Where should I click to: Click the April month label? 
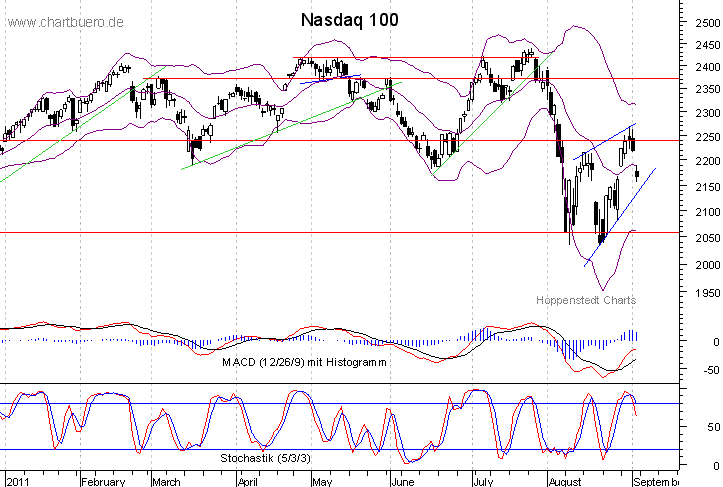pyautogui.click(x=248, y=482)
